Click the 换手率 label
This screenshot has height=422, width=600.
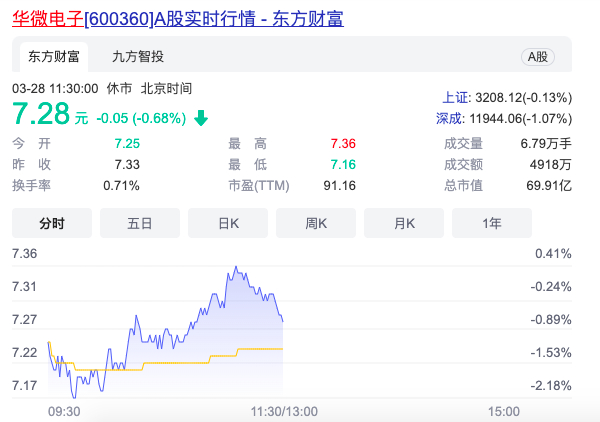(x=31, y=186)
